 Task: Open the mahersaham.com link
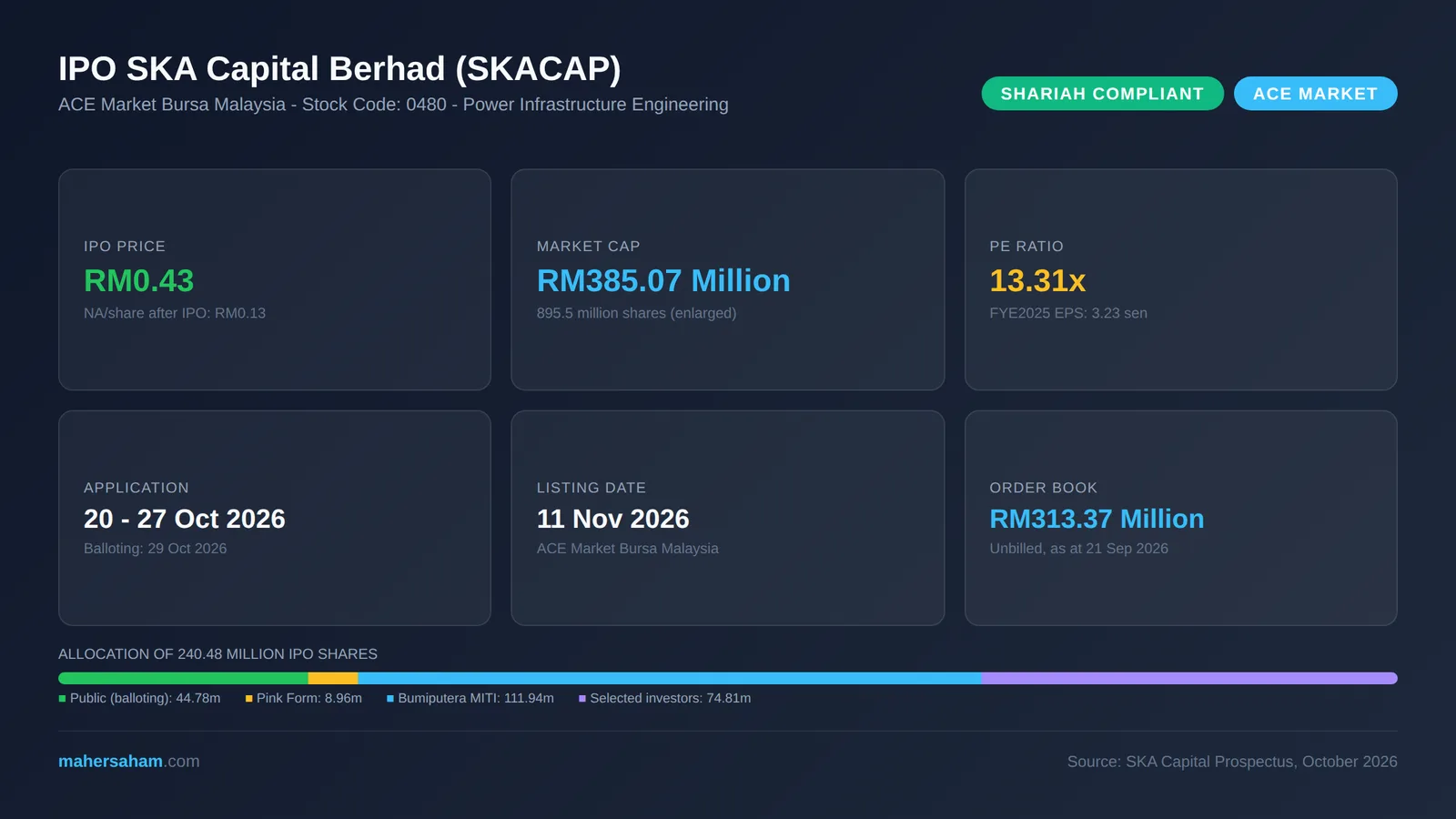coord(128,762)
